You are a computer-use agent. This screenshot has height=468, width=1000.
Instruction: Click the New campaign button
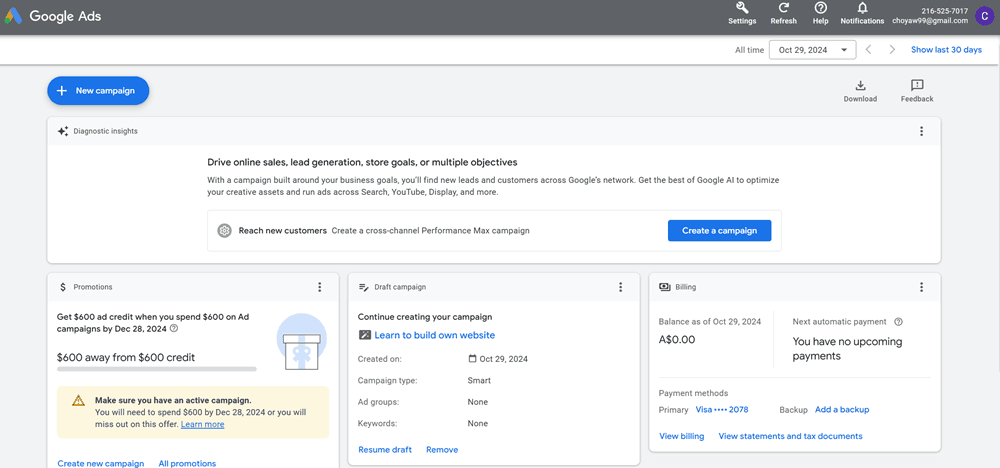coord(98,91)
